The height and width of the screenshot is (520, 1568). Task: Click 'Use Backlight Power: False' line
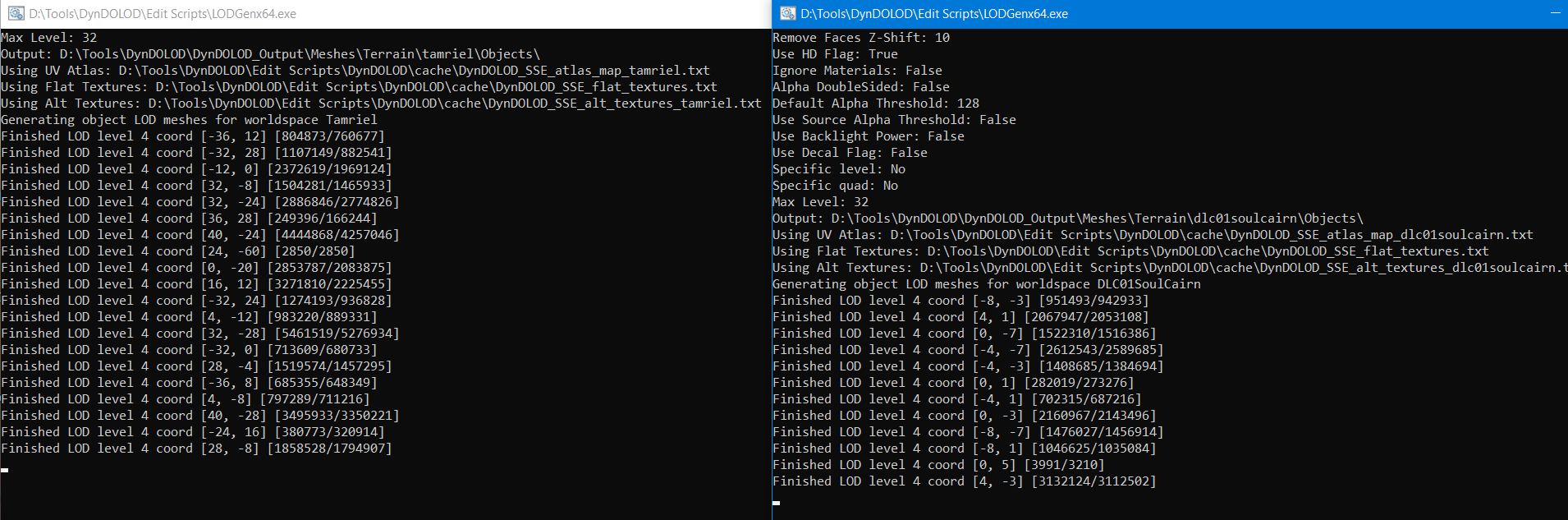(869, 136)
